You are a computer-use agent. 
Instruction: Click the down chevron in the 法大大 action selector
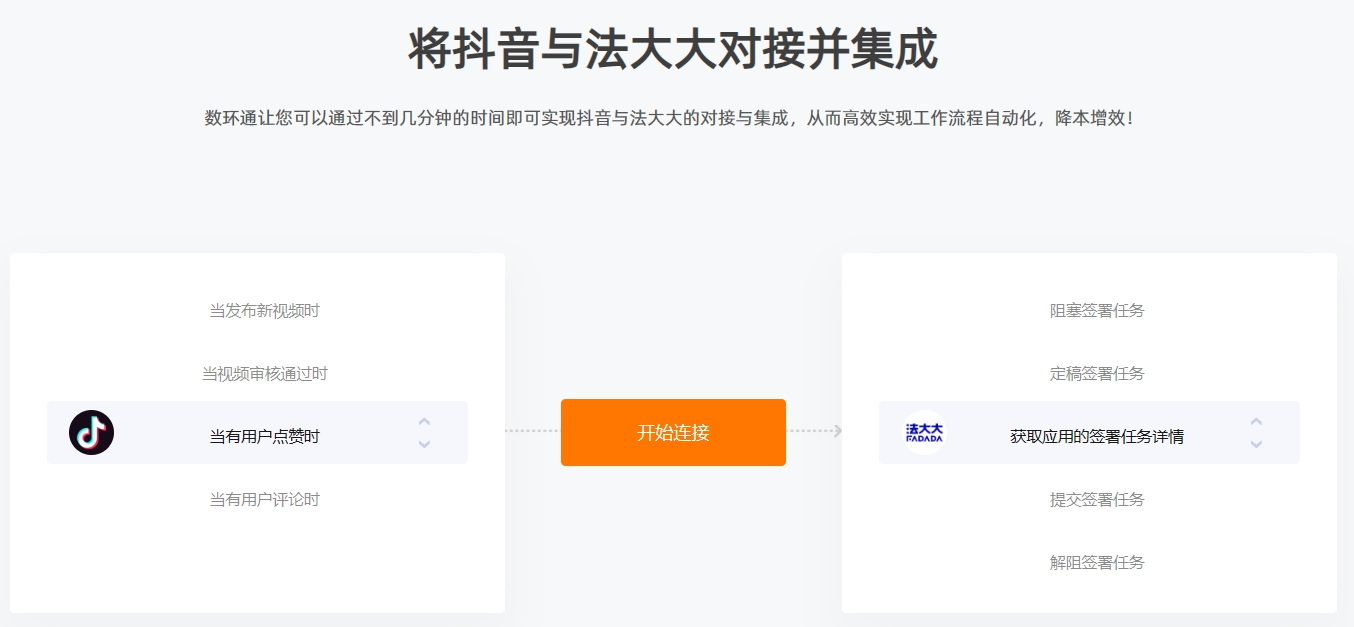[x=1256, y=443]
